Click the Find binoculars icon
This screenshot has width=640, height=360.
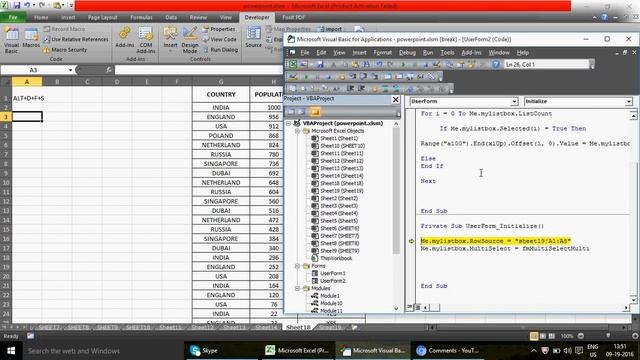(367, 64)
